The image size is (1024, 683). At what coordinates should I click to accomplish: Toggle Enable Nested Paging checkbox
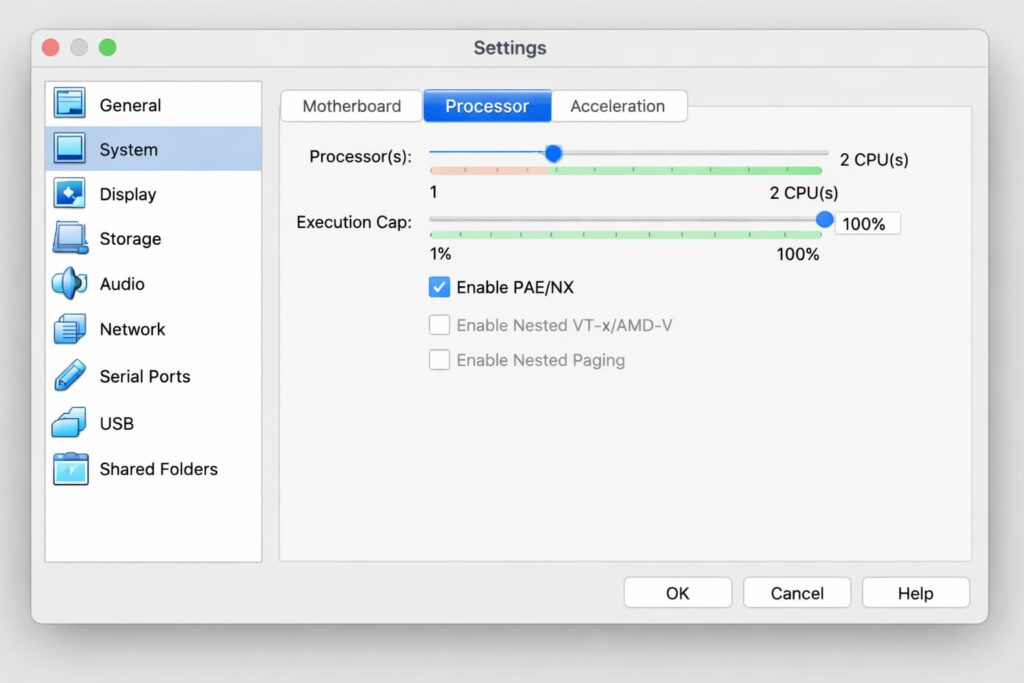(439, 360)
